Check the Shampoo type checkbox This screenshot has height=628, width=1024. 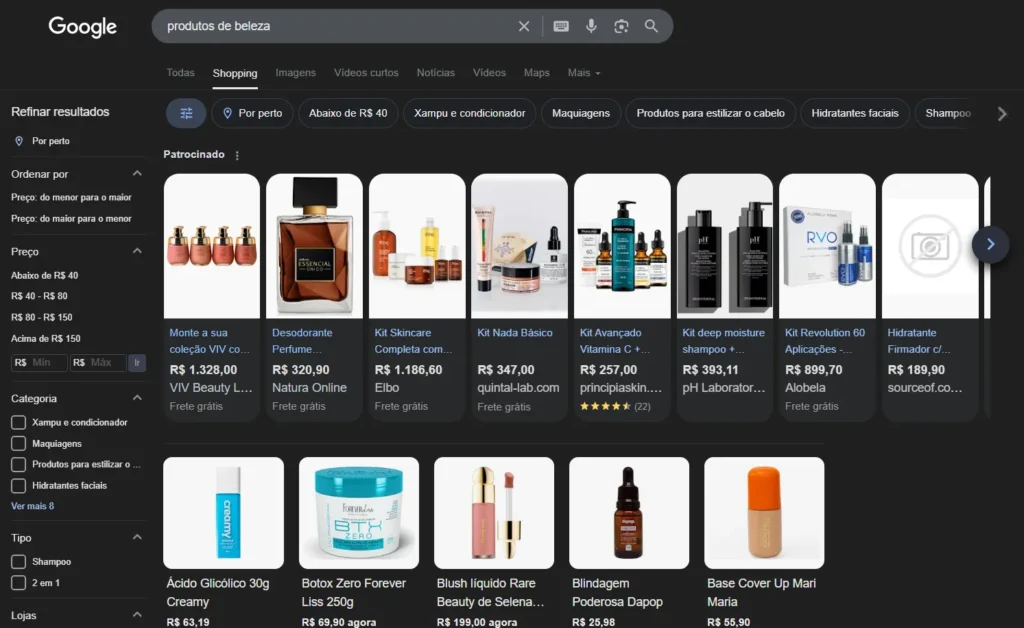[x=18, y=562]
